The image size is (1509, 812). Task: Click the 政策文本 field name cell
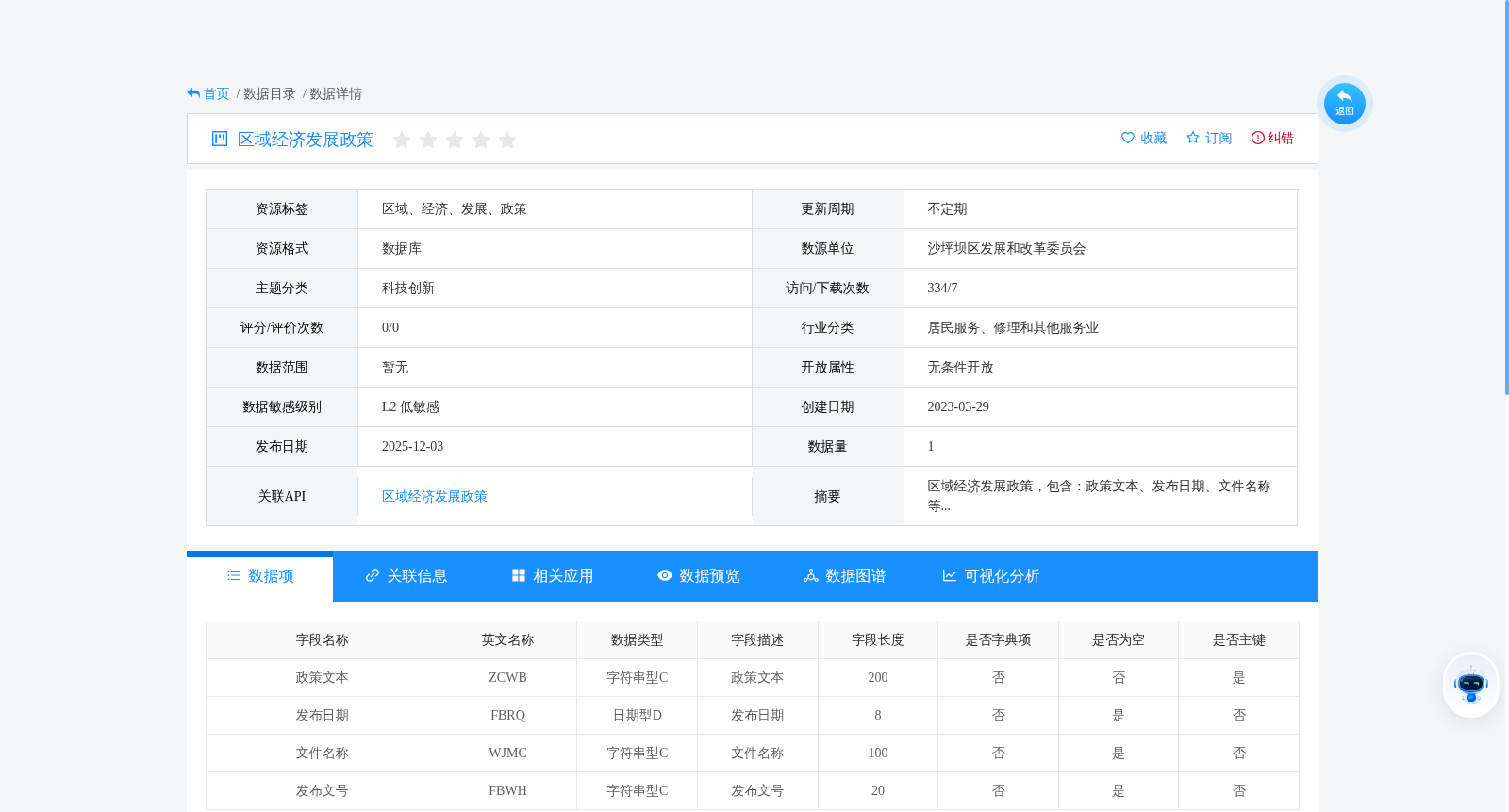pyautogui.click(x=323, y=678)
